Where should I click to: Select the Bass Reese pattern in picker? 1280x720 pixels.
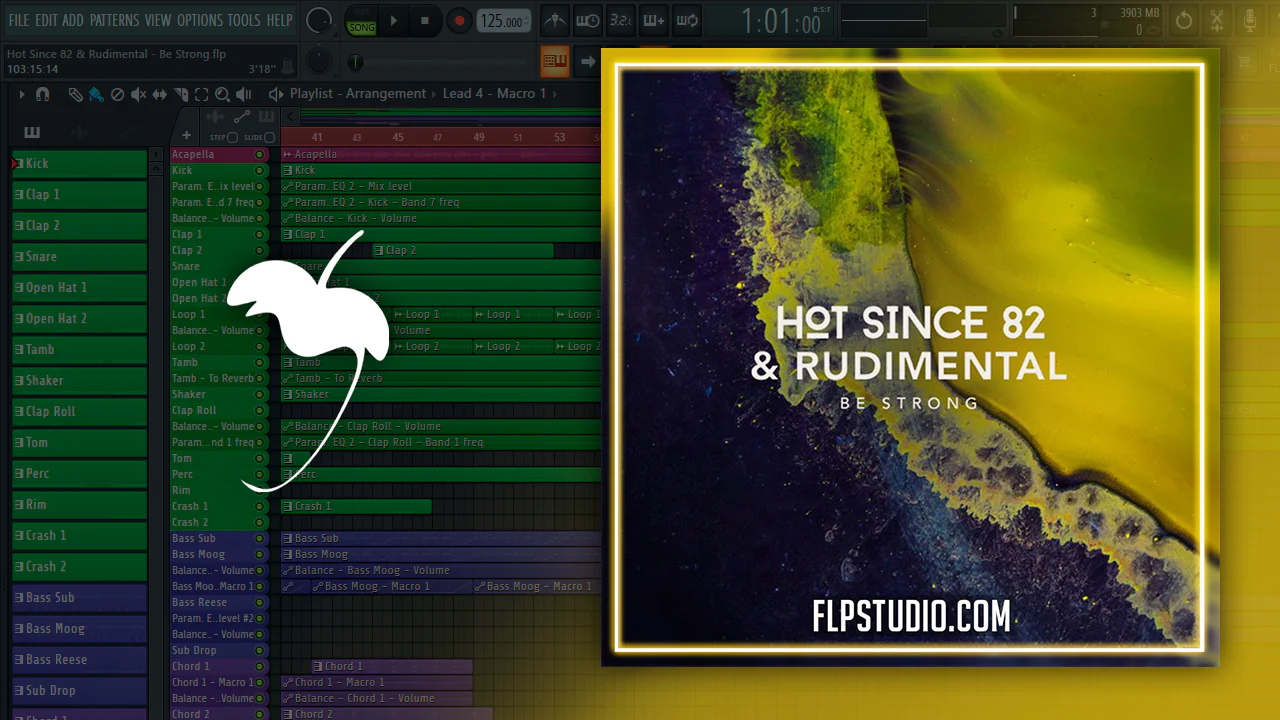[x=79, y=660]
